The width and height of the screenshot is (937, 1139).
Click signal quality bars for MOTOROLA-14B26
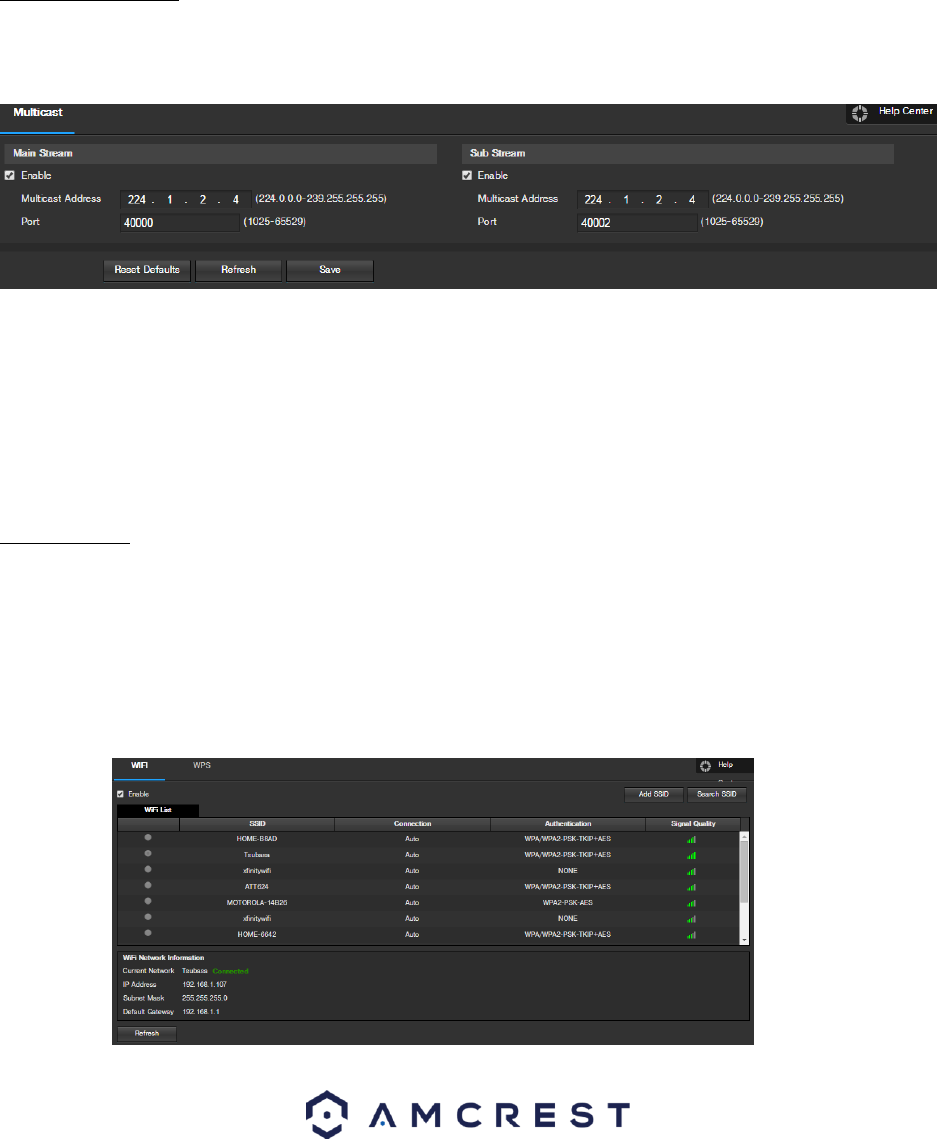coord(690,903)
